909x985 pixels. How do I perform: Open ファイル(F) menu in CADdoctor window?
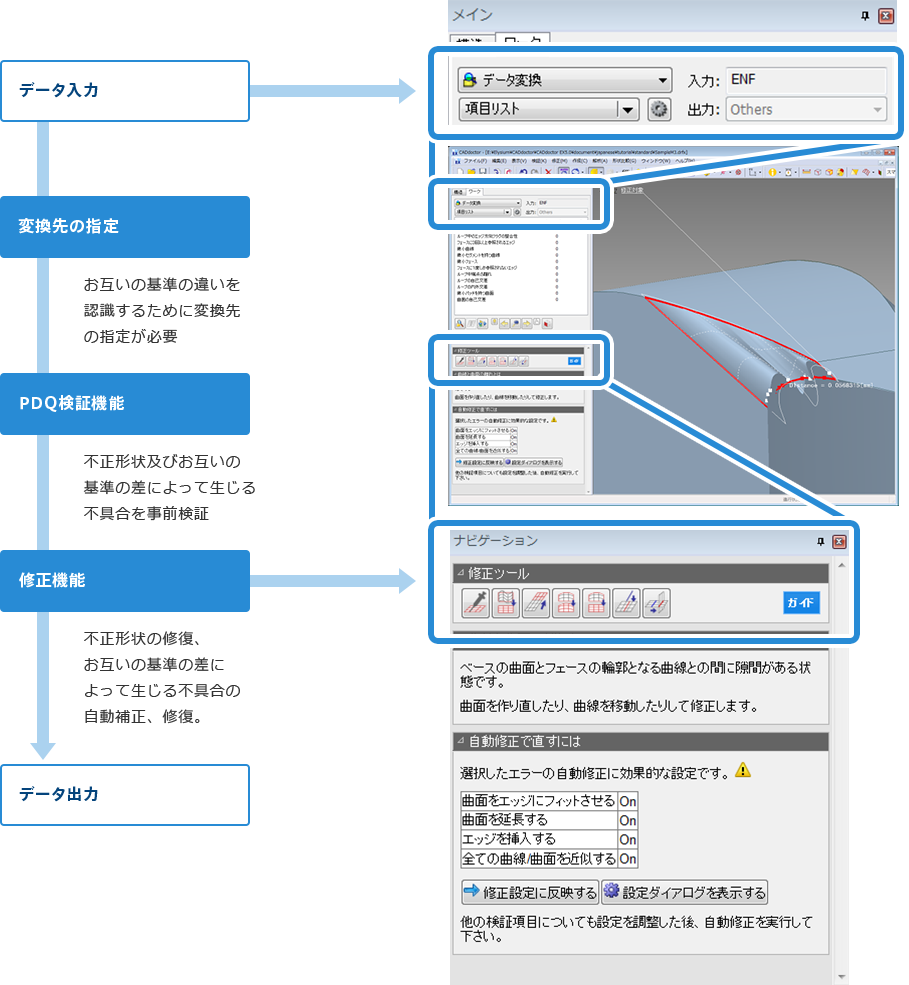pos(475,160)
